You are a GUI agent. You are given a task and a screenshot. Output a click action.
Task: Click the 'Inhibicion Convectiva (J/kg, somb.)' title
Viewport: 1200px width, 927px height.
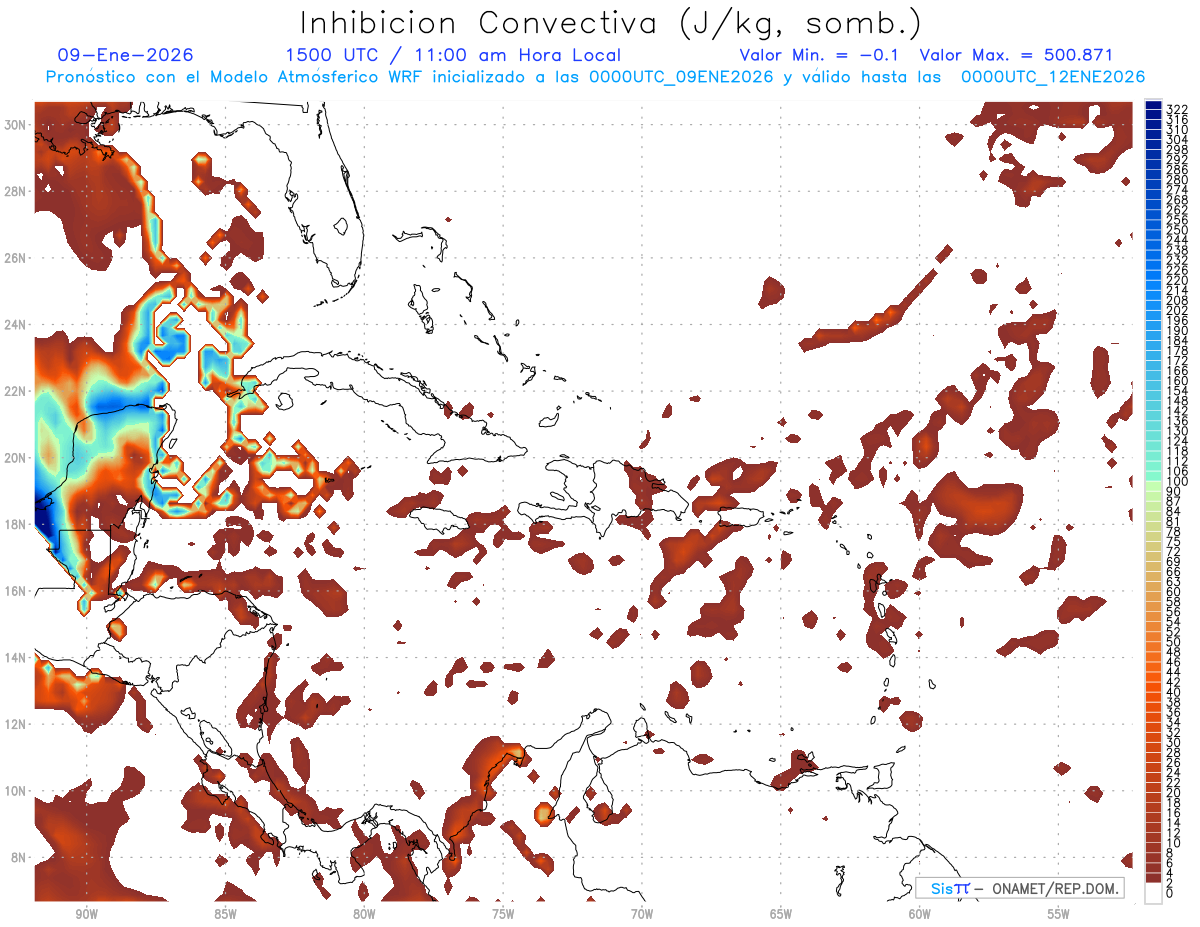[x=611, y=23]
